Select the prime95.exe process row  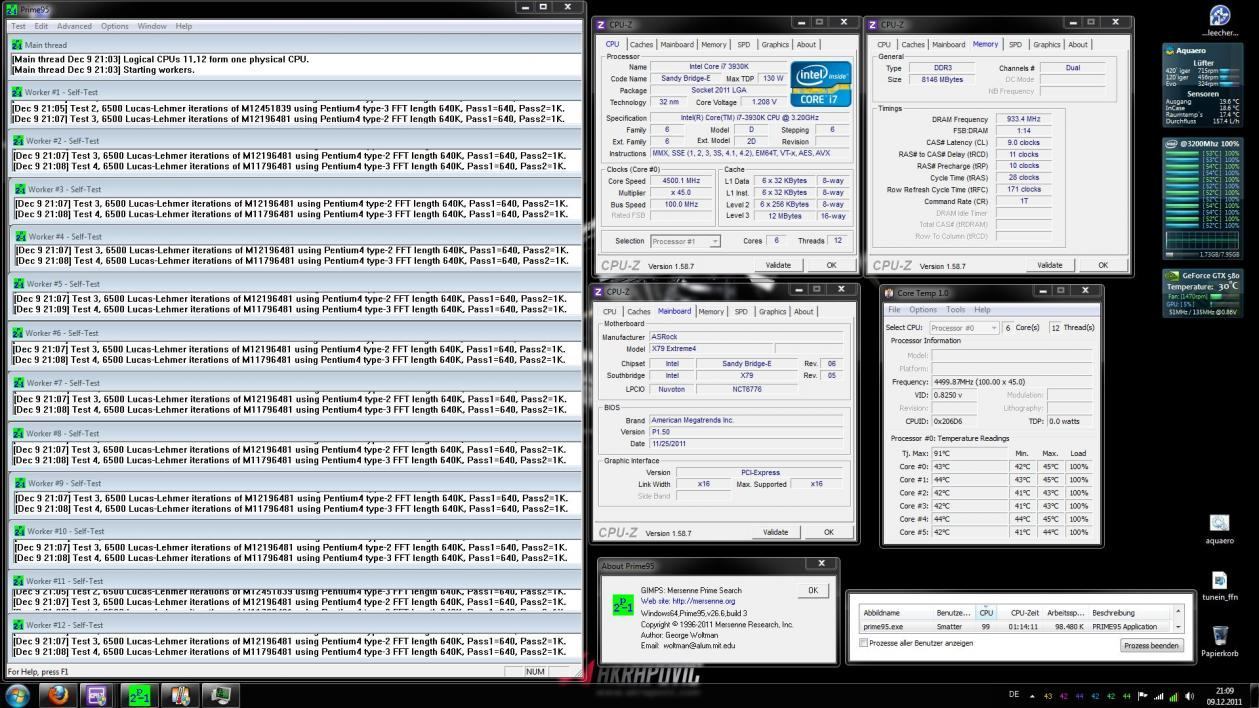pos(1015,627)
